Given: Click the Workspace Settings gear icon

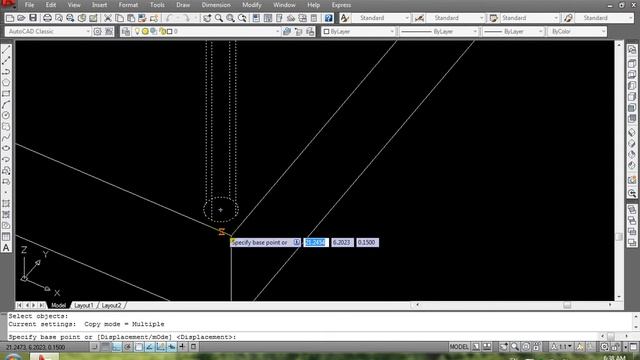Looking at the screenshot, I should point(98,31).
